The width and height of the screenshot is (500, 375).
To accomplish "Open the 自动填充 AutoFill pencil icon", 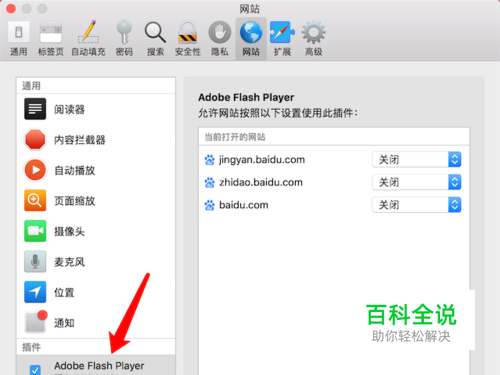I will coord(88,32).
